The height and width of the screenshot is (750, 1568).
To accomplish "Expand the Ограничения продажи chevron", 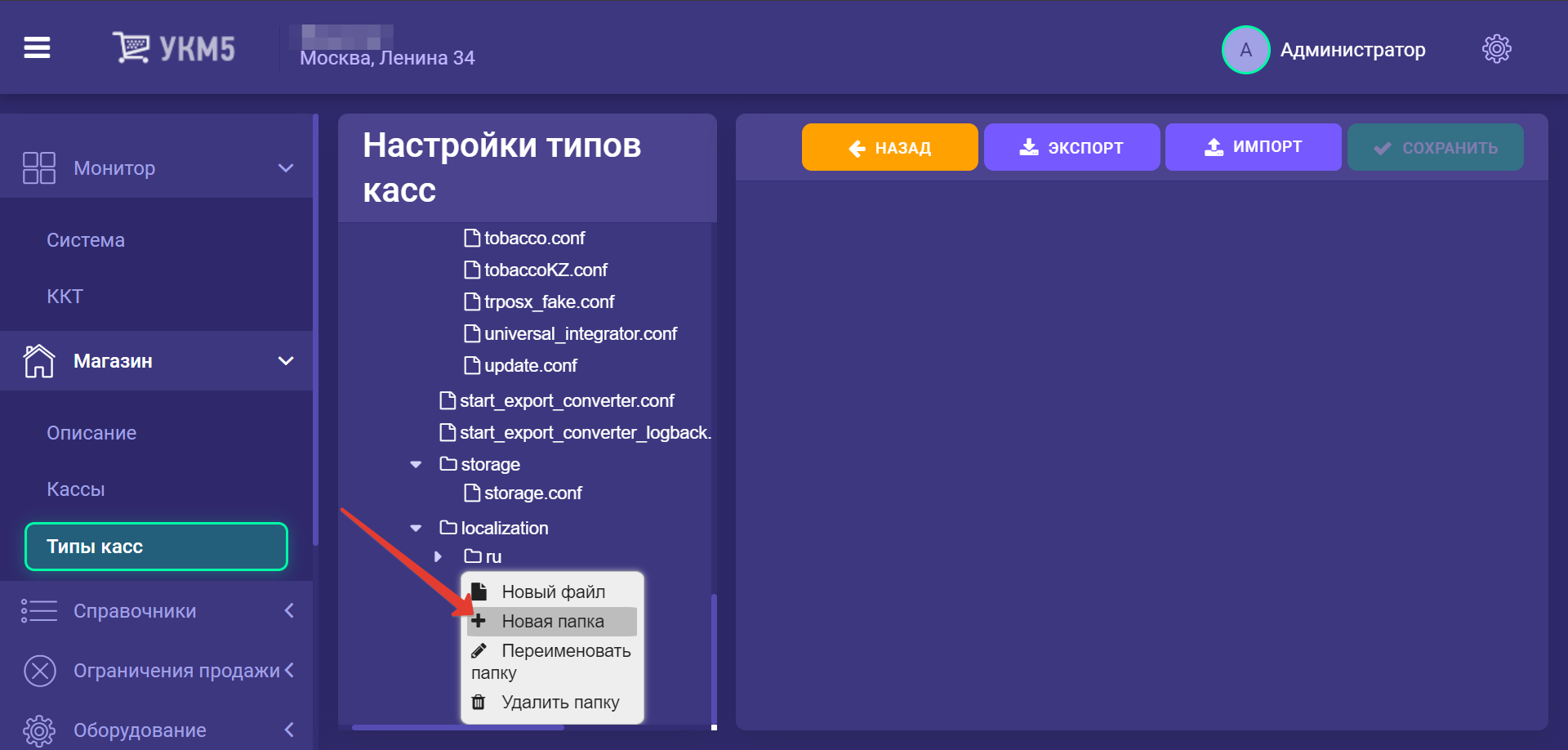I will [289, 670].
